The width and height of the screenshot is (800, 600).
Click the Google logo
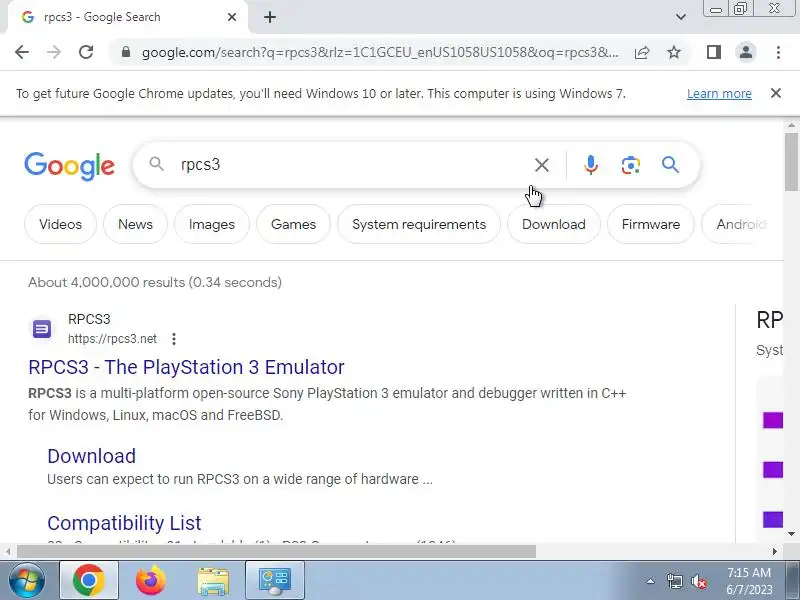[69, 166]
